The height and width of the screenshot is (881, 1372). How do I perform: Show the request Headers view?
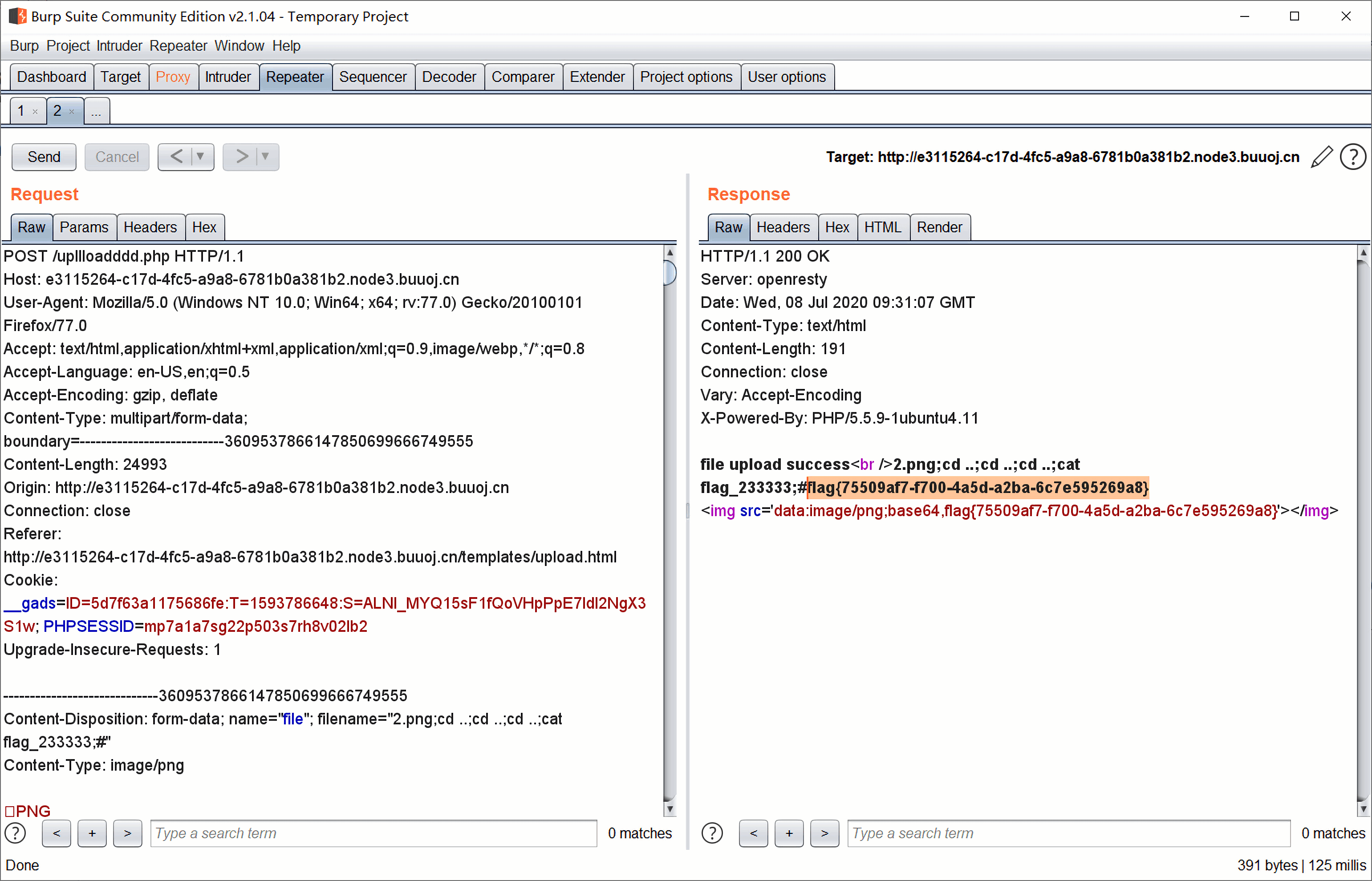click(x=150, y=227)
